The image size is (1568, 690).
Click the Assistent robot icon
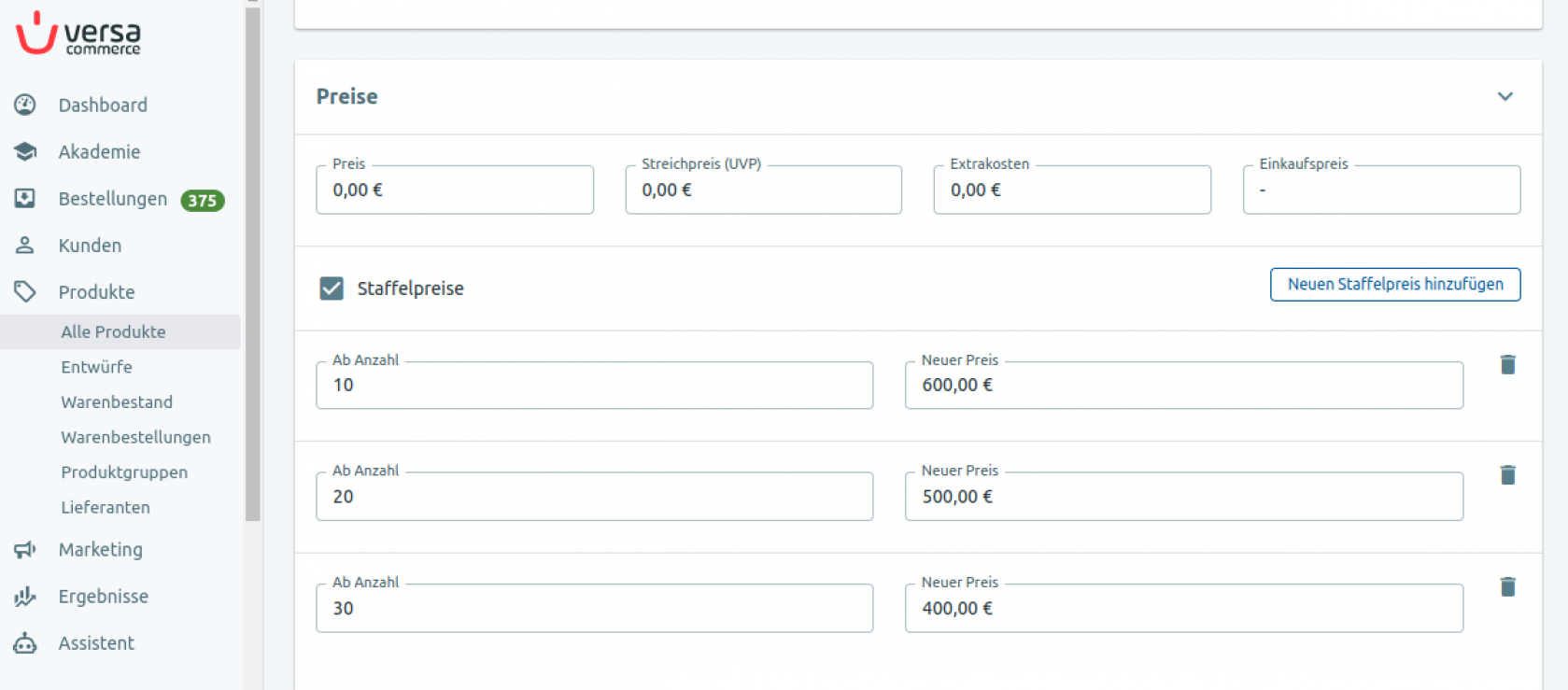[25, 642]
